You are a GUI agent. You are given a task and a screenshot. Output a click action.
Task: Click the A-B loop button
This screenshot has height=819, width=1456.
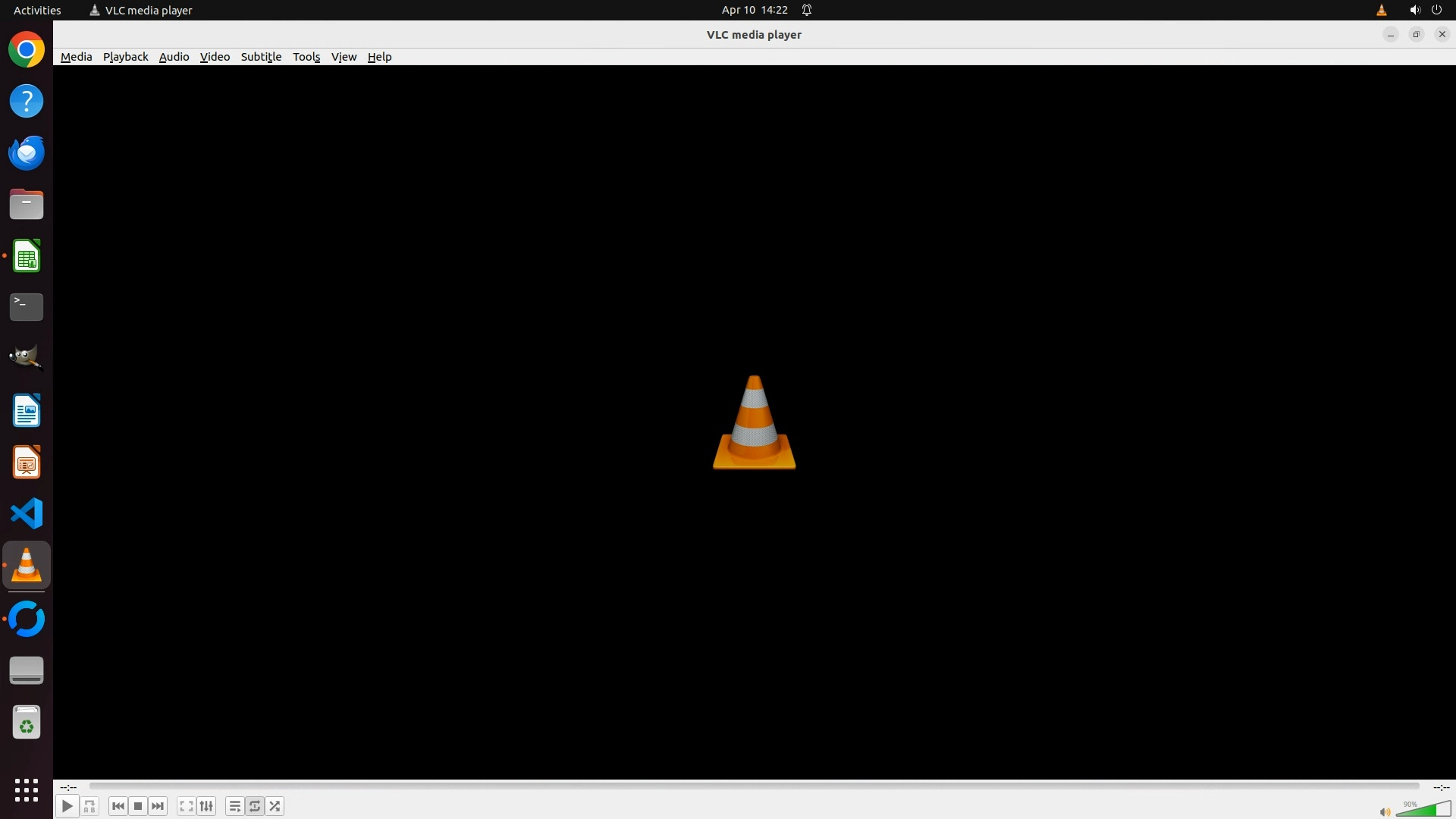pos(89,806)
